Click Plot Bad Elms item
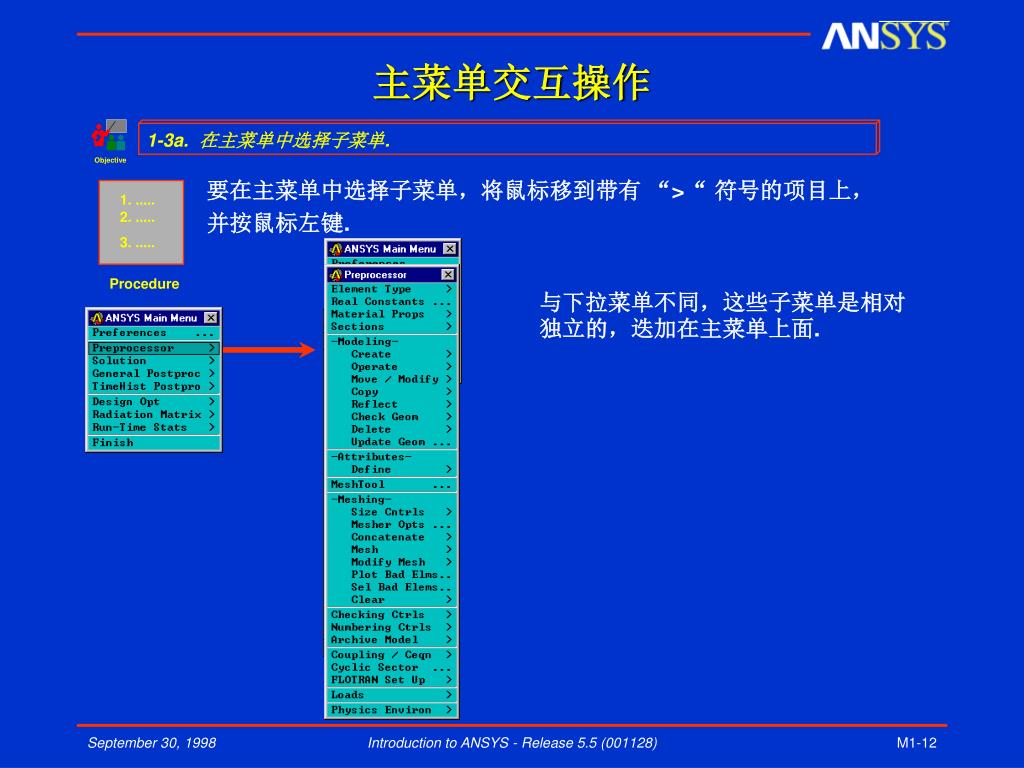This screenshot has height=768, width=1024. tap(391, 575)
